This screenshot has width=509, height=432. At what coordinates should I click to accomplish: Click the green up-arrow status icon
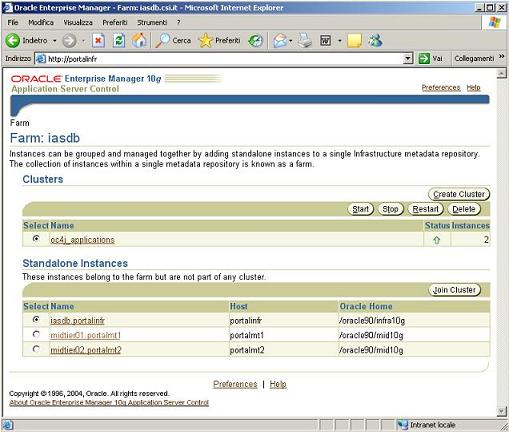pyautogui.click(x=437, y=240)
